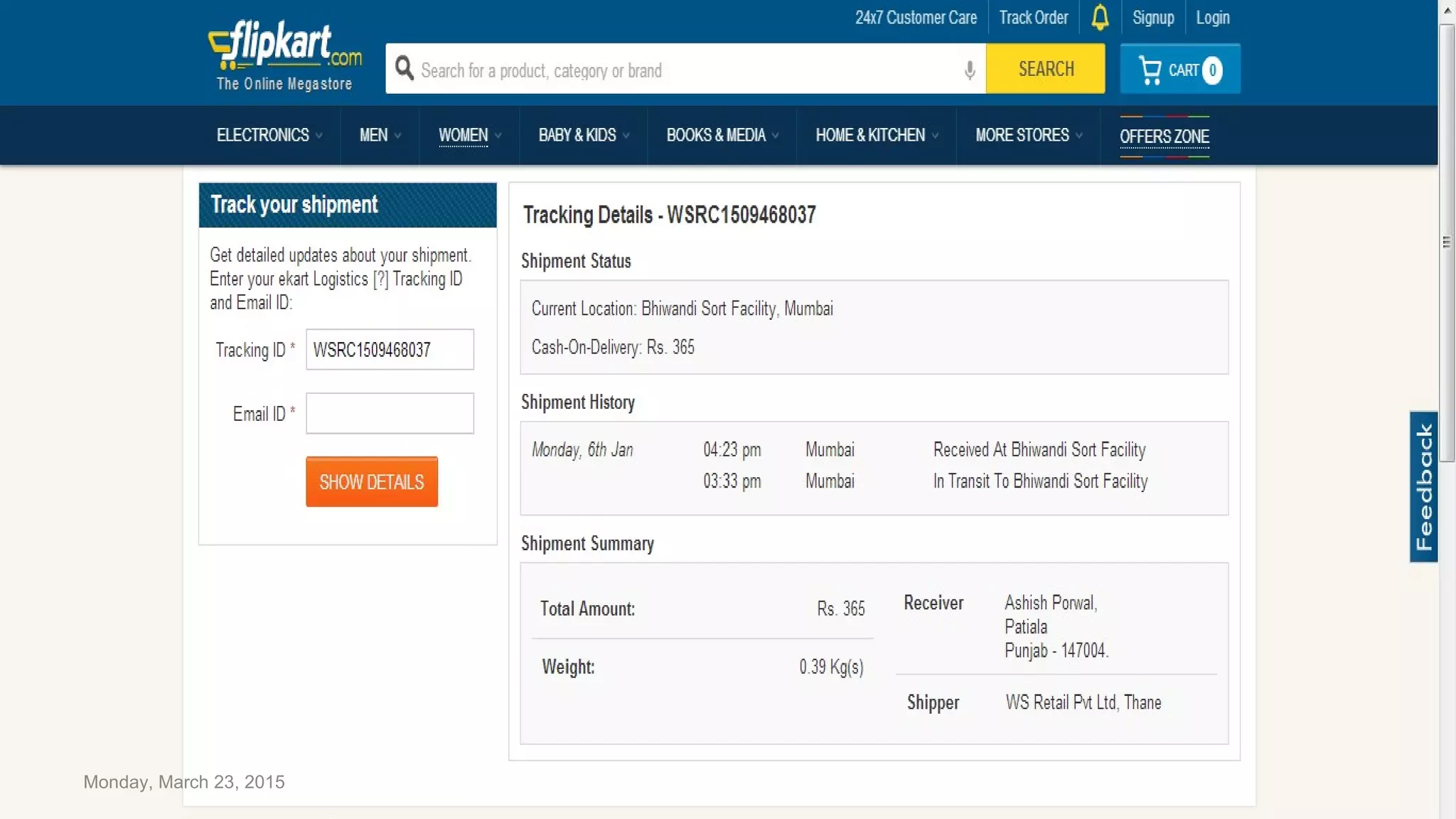Click the magnifying glass search icon

pyautogui.click(x=404, y=69)
